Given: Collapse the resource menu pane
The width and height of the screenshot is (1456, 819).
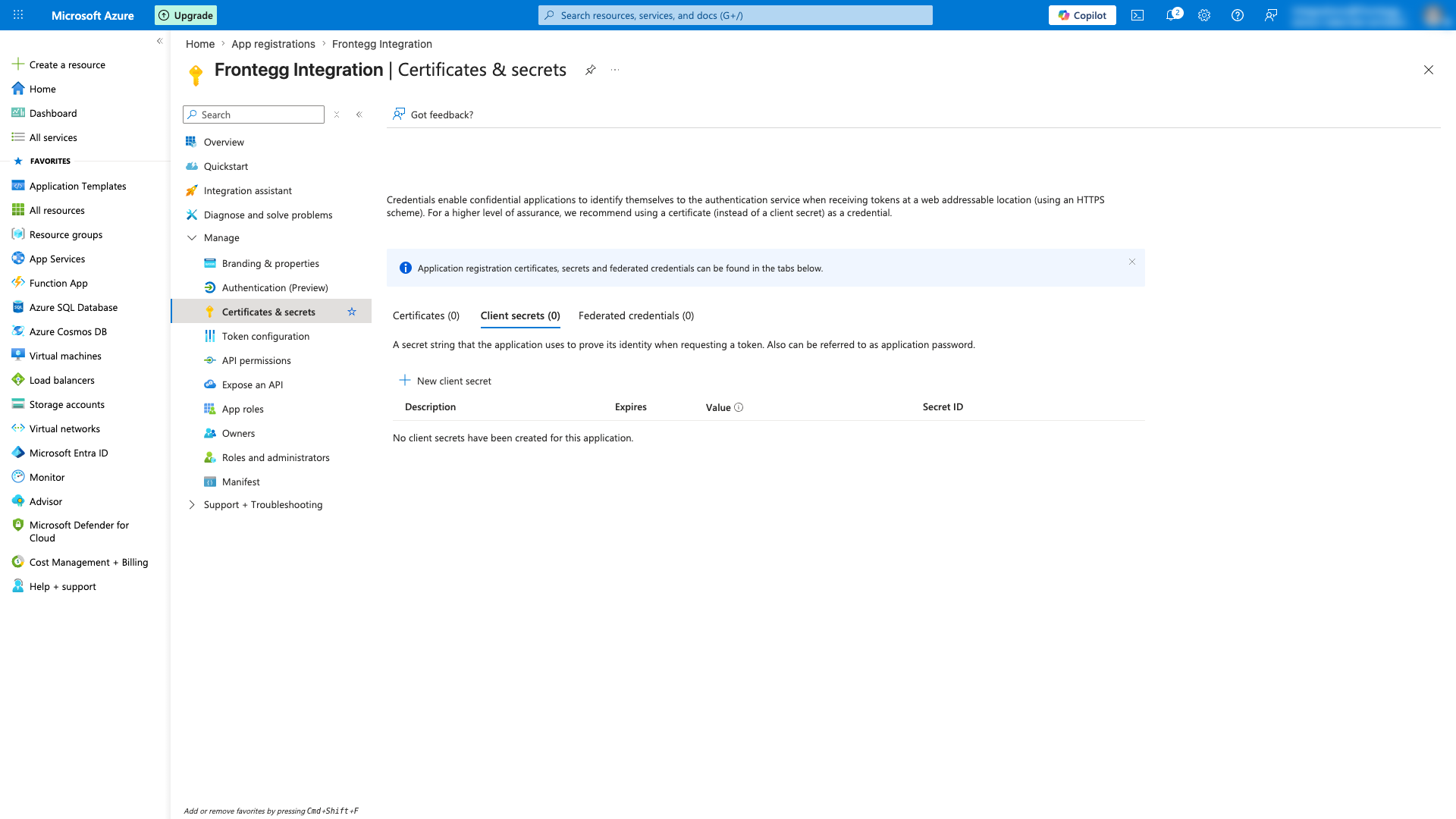Looking at the screenshot, I should point(359,115).
